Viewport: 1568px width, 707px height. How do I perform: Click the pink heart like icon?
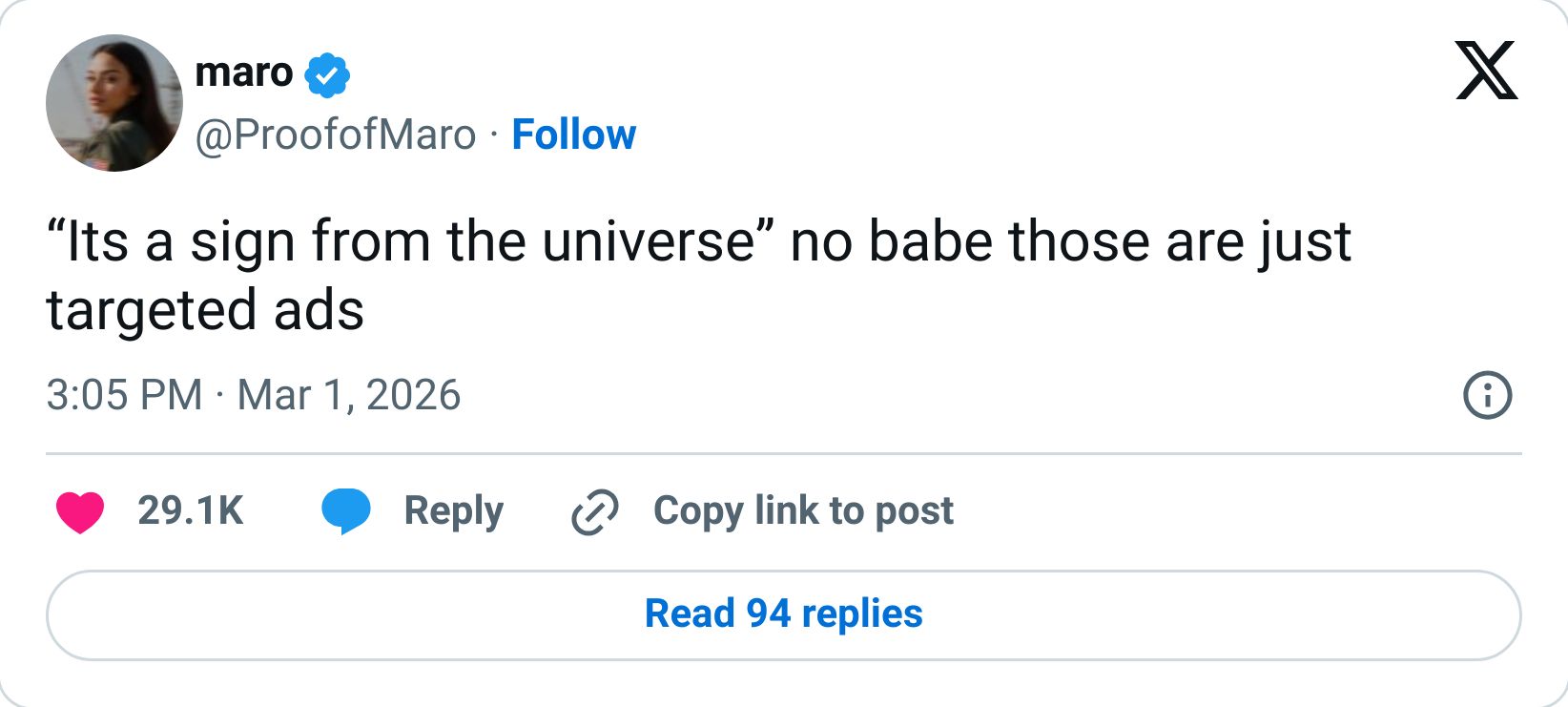[x=80, y=511]
